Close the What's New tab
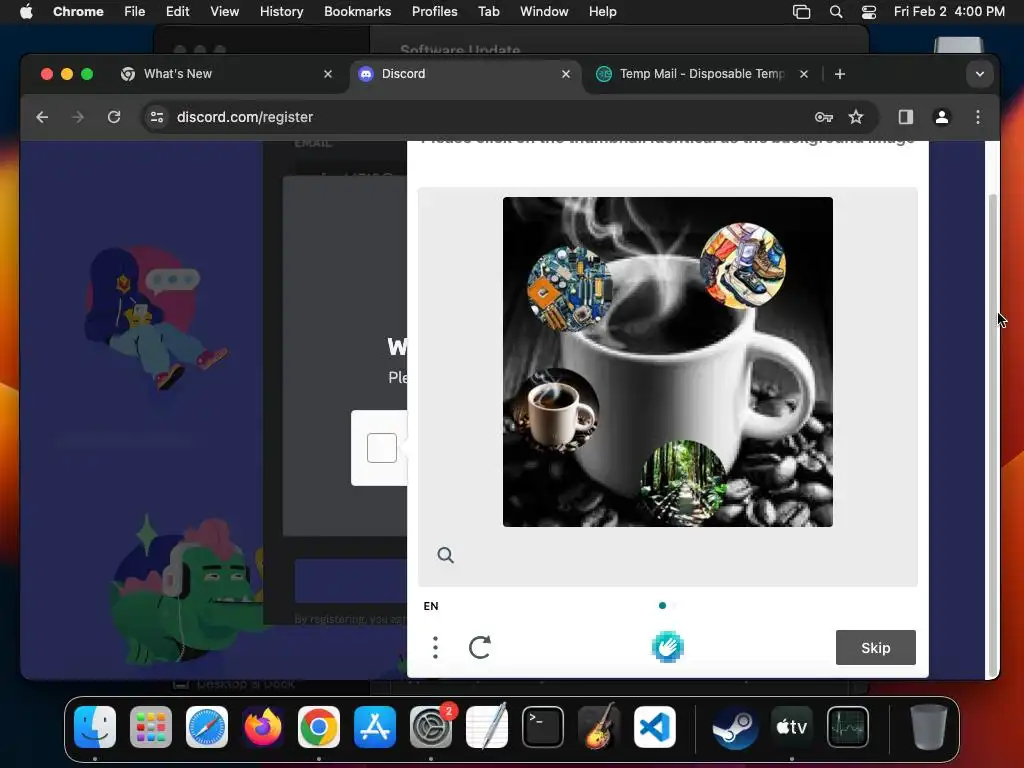1024x768 pixels. [328, 74]
